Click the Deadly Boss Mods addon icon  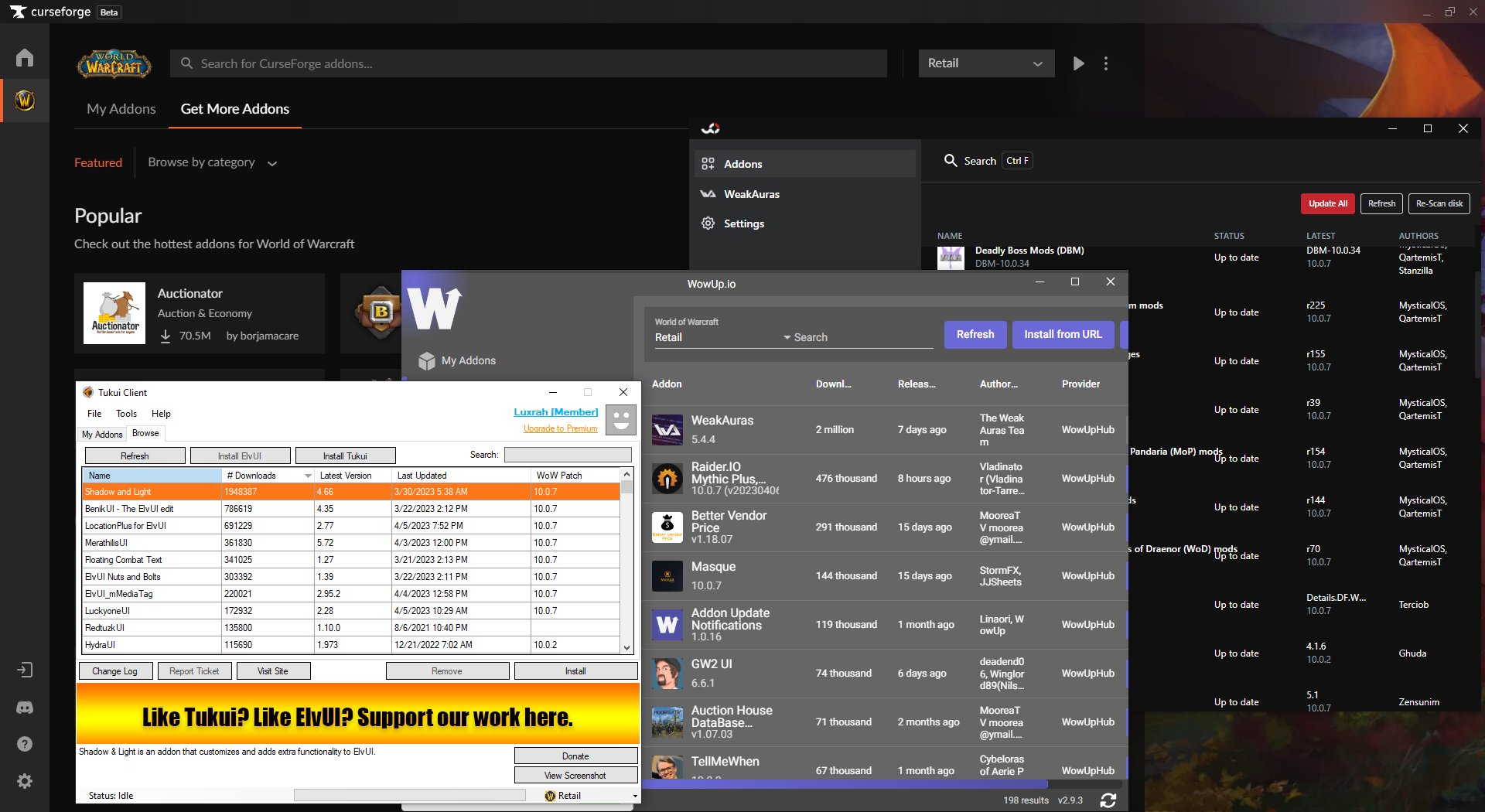(x=951, y=258)
